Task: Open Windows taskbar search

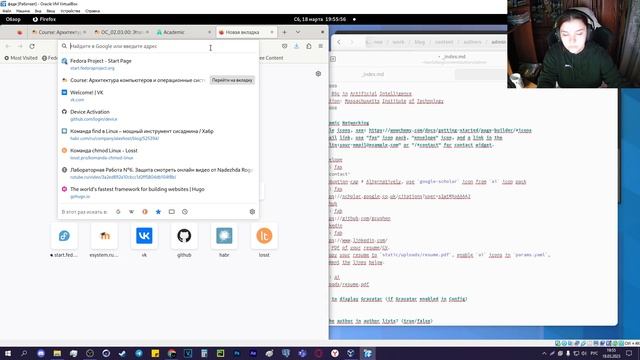Action: coord(24,353)
